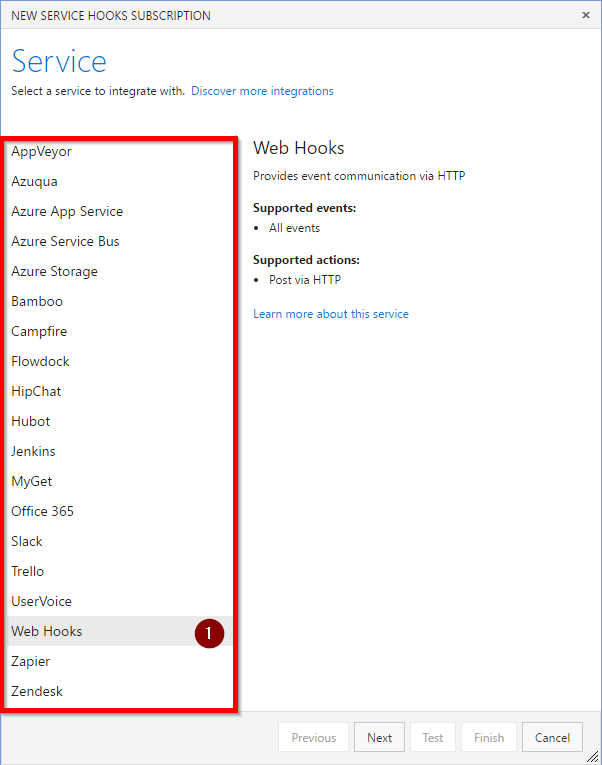Open the Discover more integrations link
This screenshot has height=765, width=602.
pyautogui.click(x=262, y=91)
